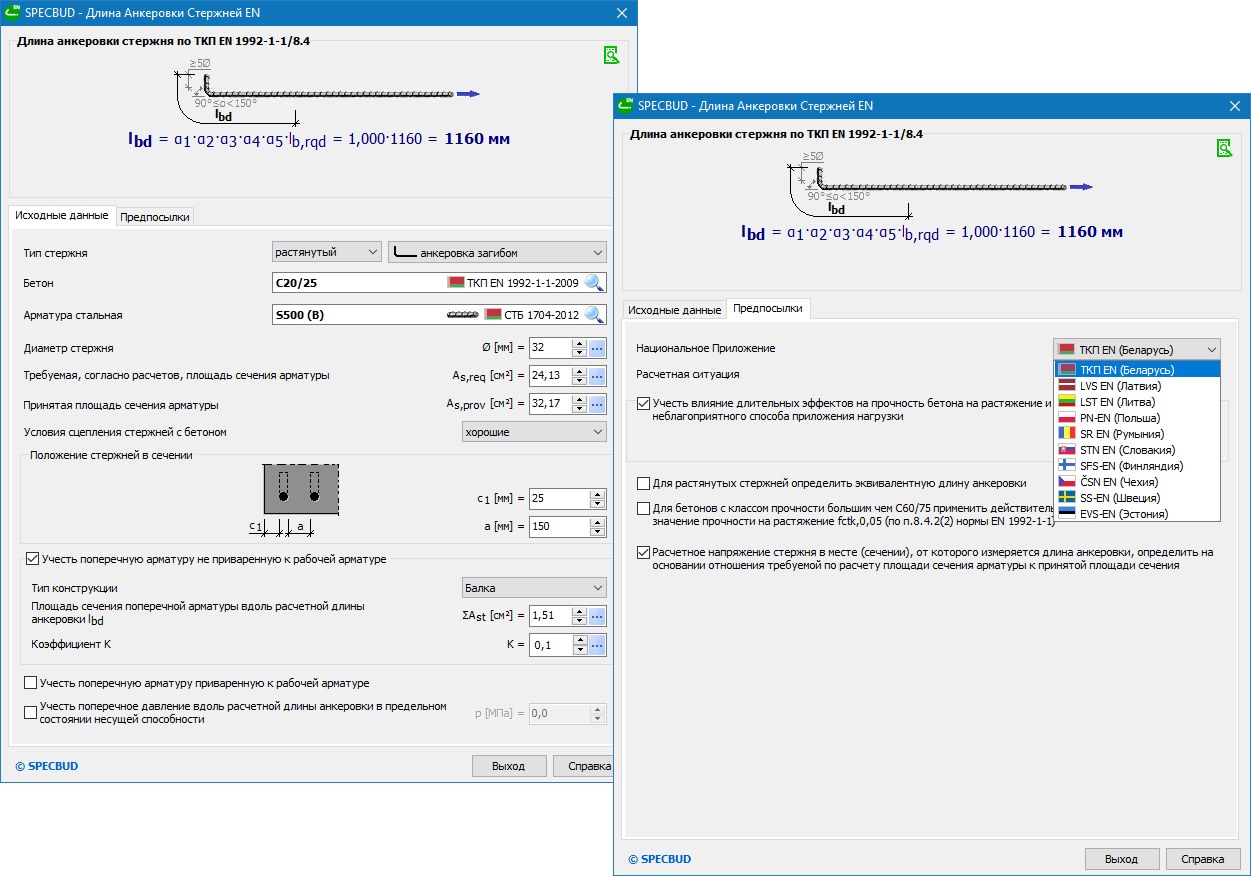The image size is (1251, 876).
Task: Click ellipsis button next to As,req value
Action: [597, 376]
